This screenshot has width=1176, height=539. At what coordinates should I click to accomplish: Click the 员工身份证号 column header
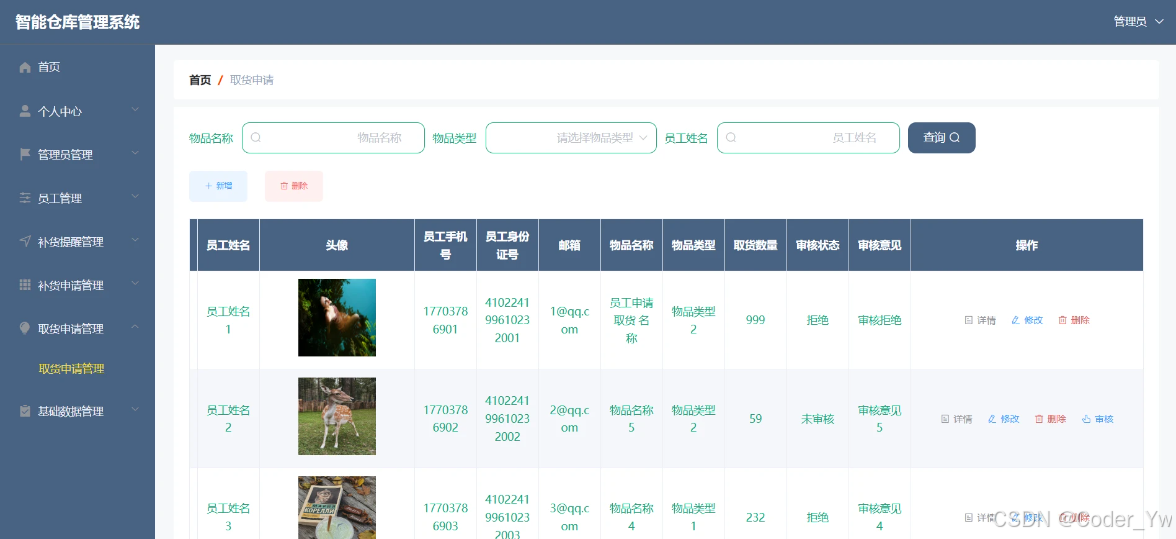click(x=507, y=245)
